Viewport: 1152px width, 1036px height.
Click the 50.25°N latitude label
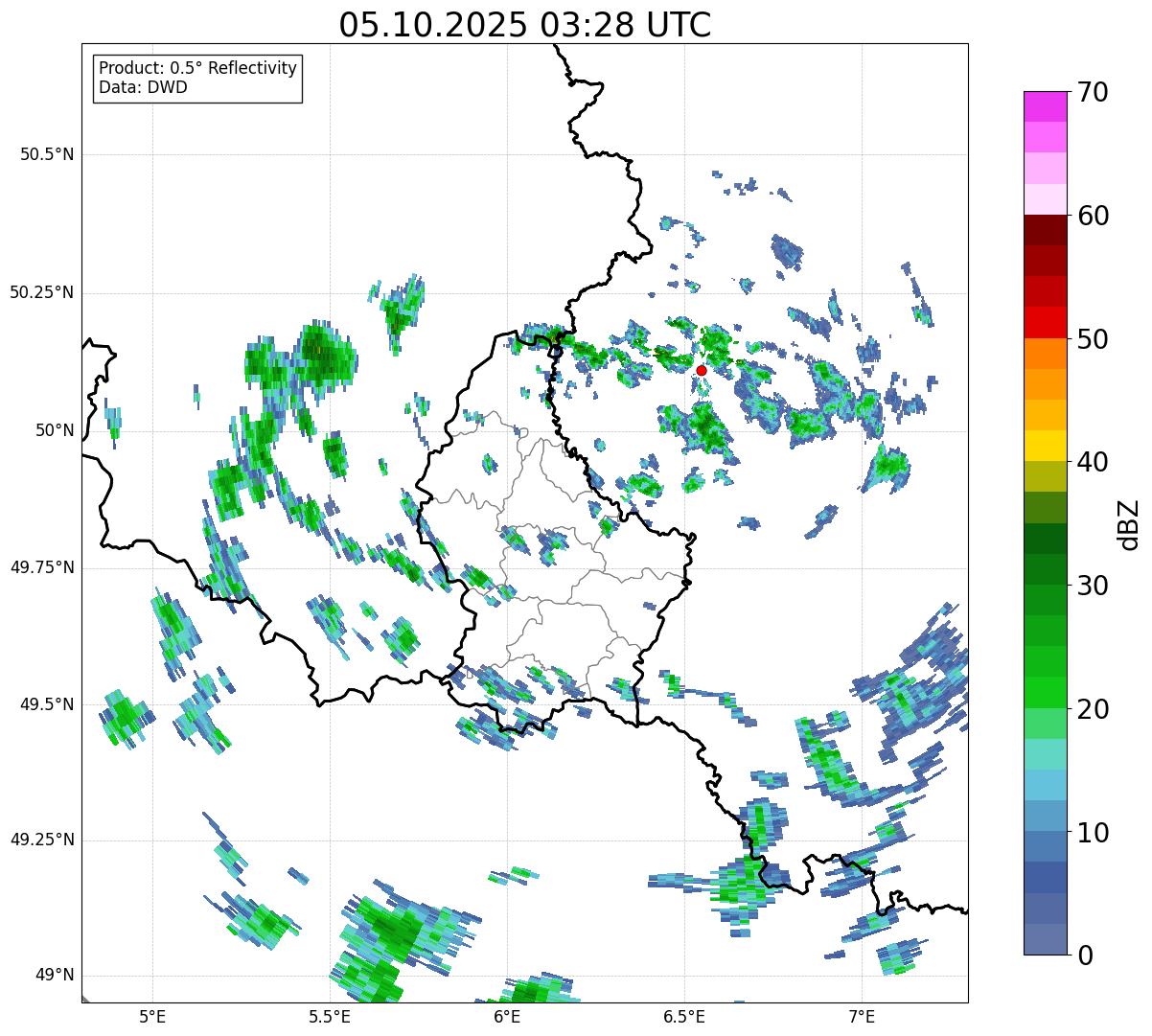coord(42,292)
